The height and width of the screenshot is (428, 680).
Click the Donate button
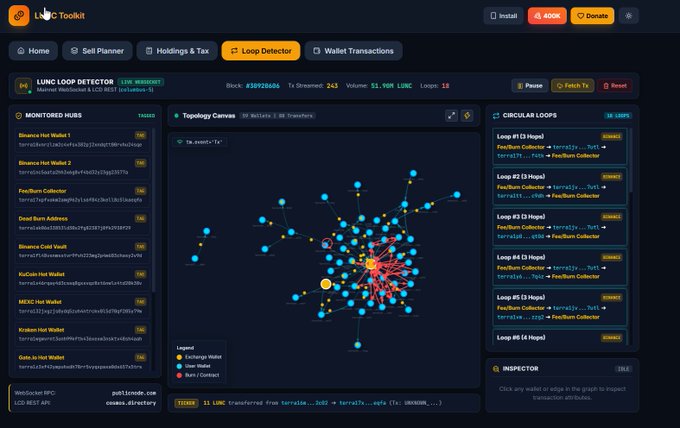(x=592, y=16)
